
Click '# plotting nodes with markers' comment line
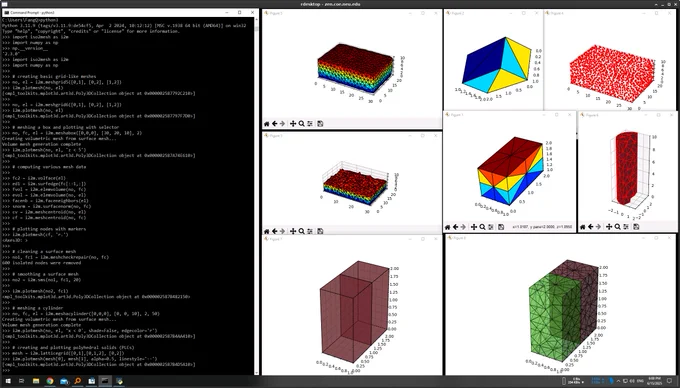tap(49, 229)
